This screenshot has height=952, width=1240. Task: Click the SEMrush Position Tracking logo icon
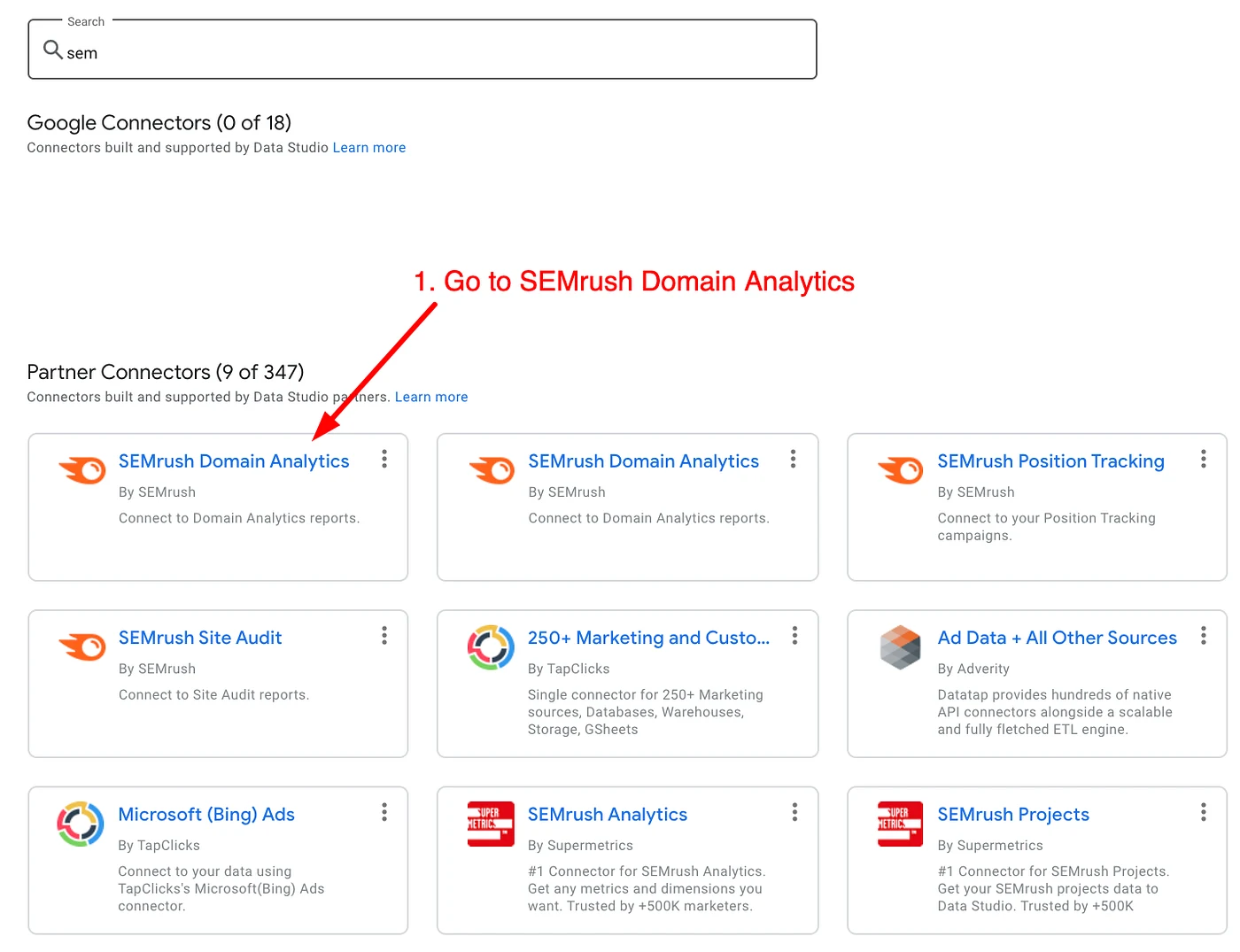[900, 469]
